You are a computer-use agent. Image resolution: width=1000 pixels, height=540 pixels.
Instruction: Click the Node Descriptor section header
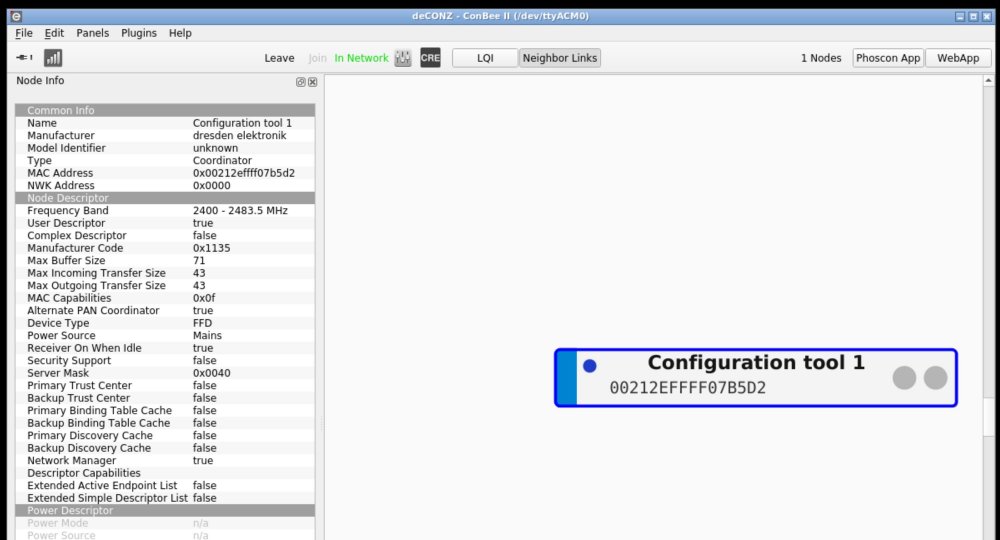click(x=165, y=198)
